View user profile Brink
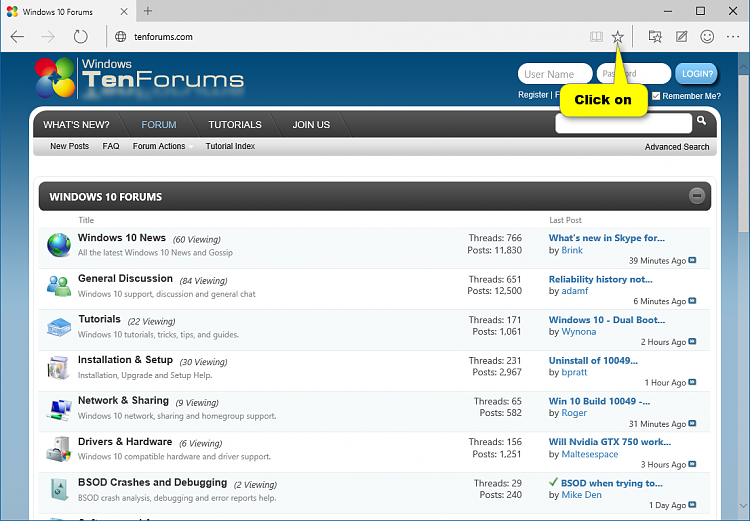This screenshot has height=521, width=750. pos(572,250)
